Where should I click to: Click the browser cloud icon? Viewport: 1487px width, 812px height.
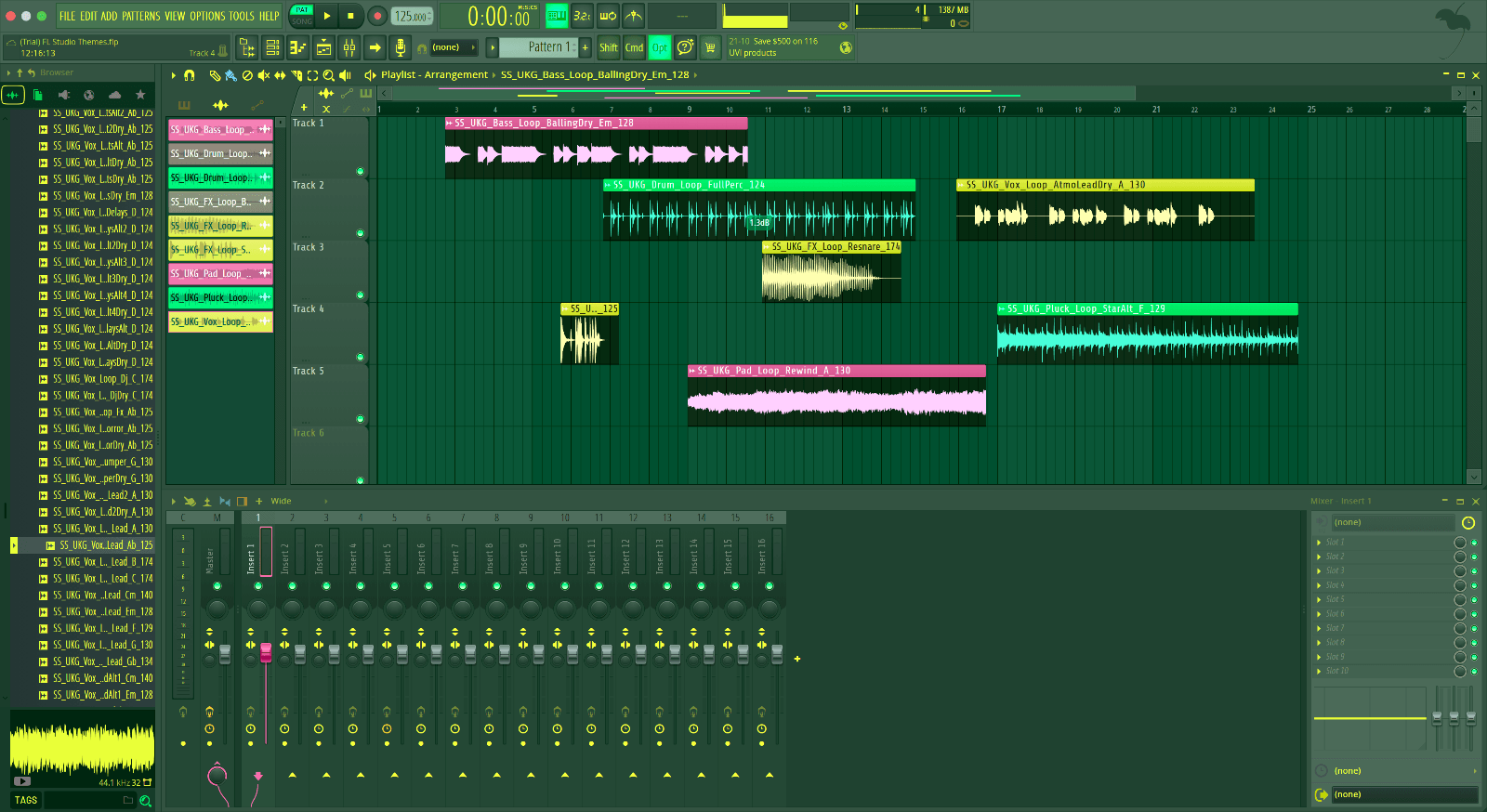(114, 95)
